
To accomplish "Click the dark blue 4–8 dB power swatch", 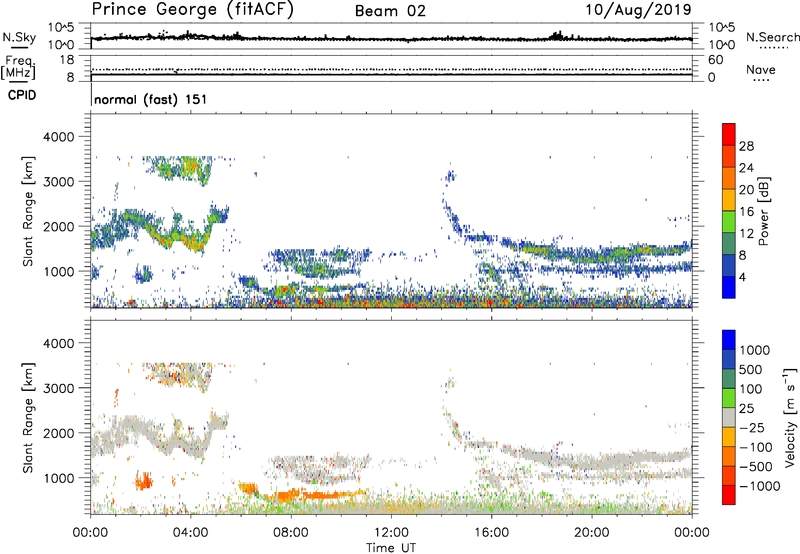I will coord(729,266).
